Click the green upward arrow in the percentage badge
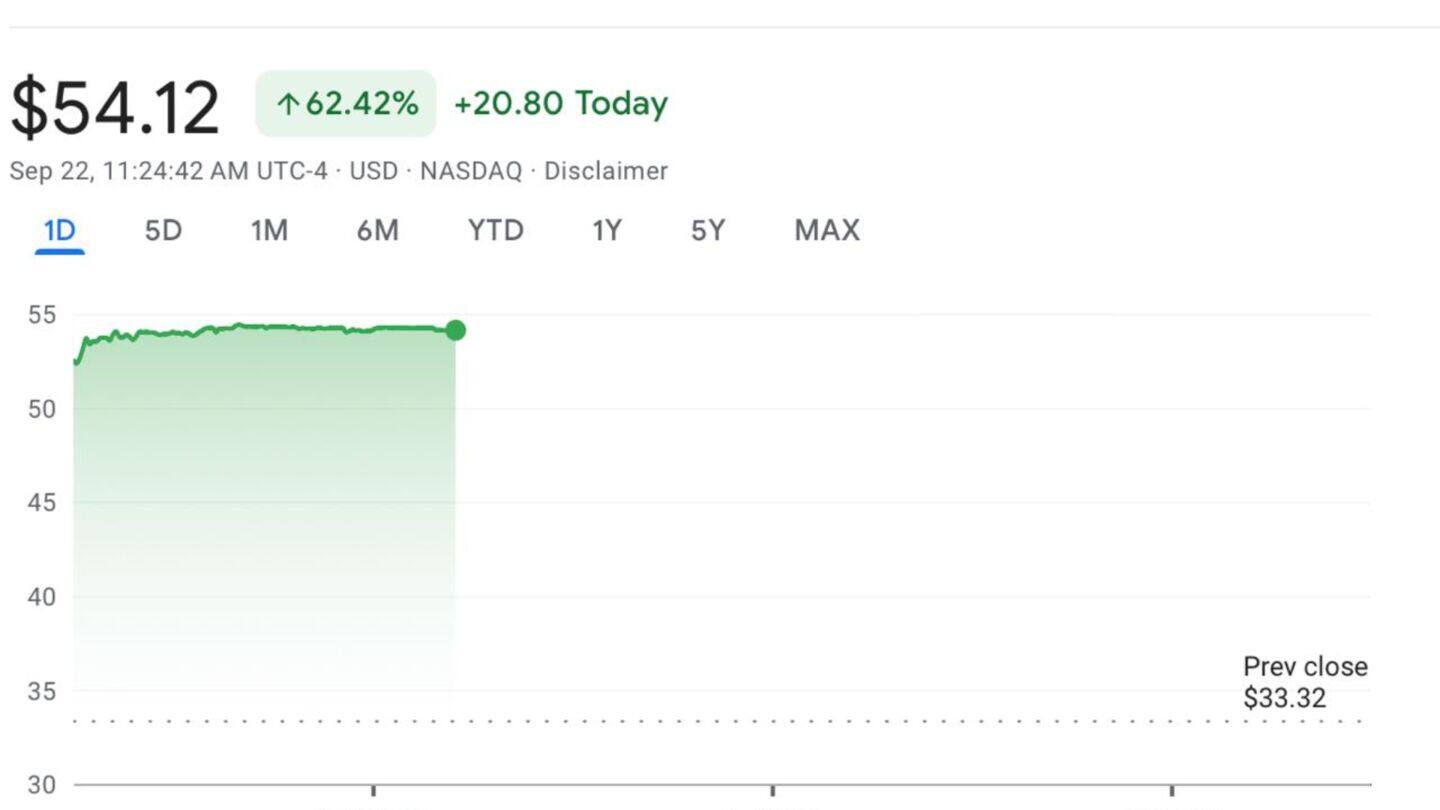 (290, 102)
